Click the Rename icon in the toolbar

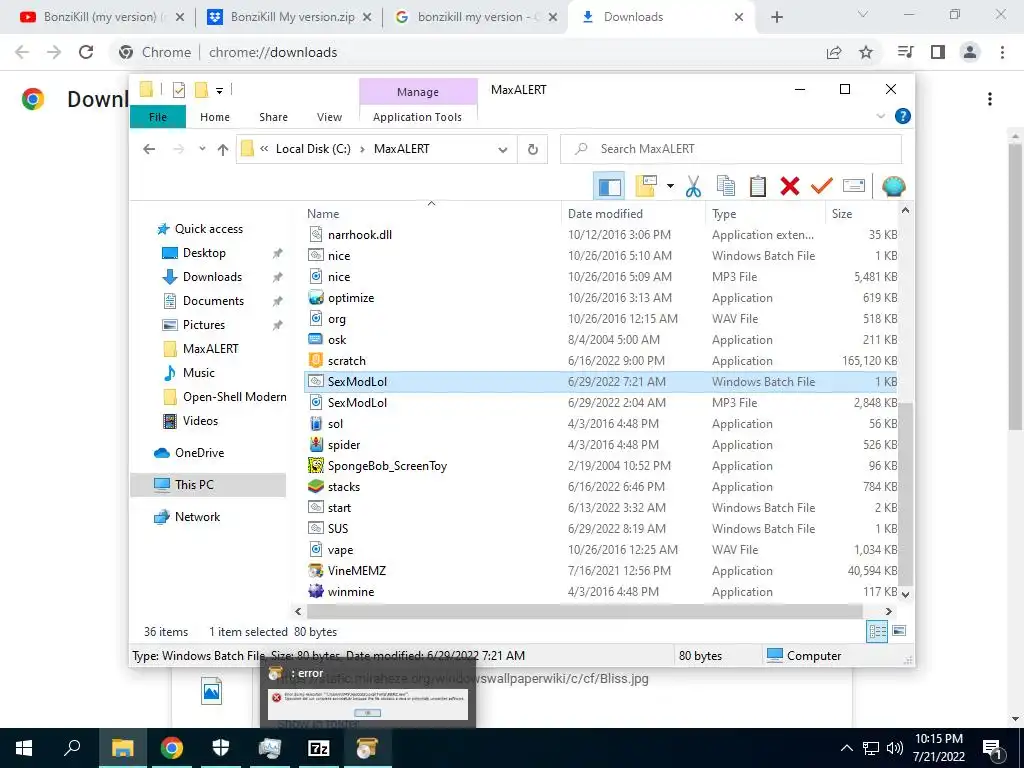pos(854,186)
